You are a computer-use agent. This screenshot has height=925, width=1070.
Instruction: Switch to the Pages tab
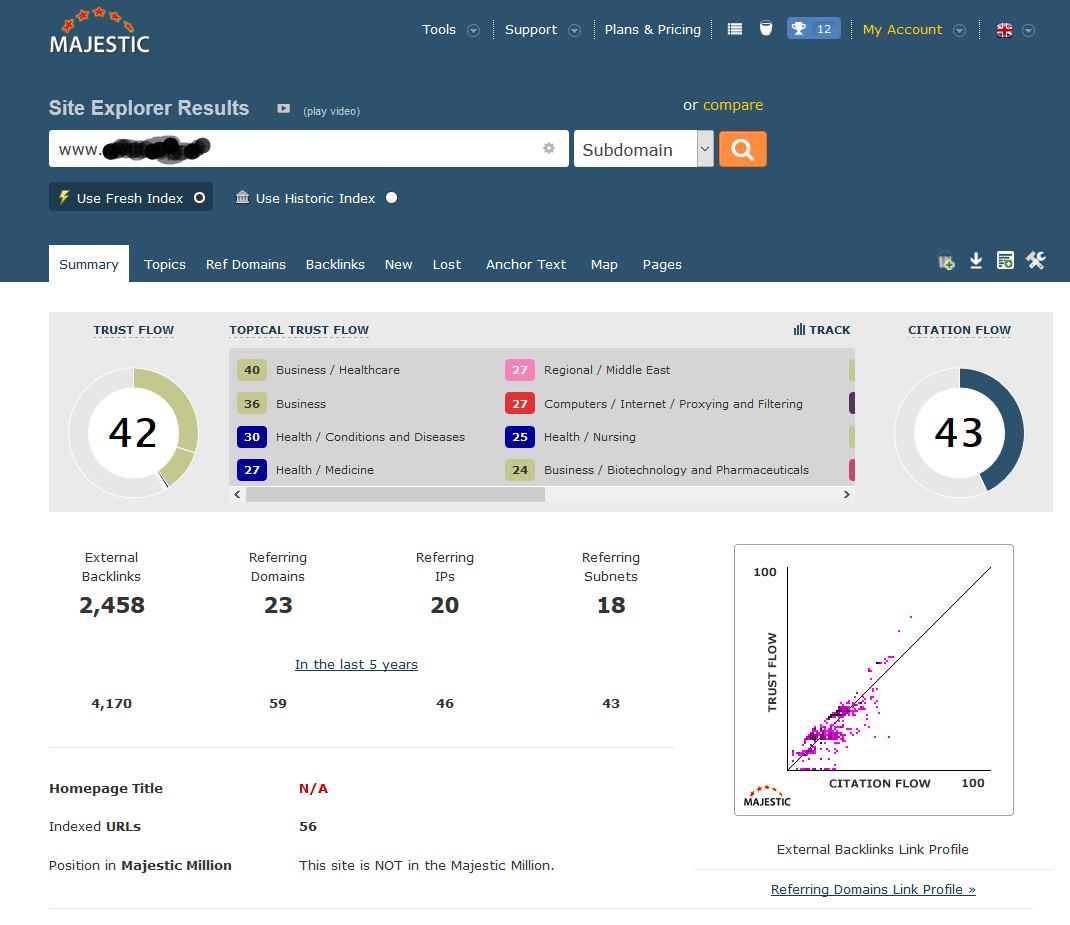point(662,264)
